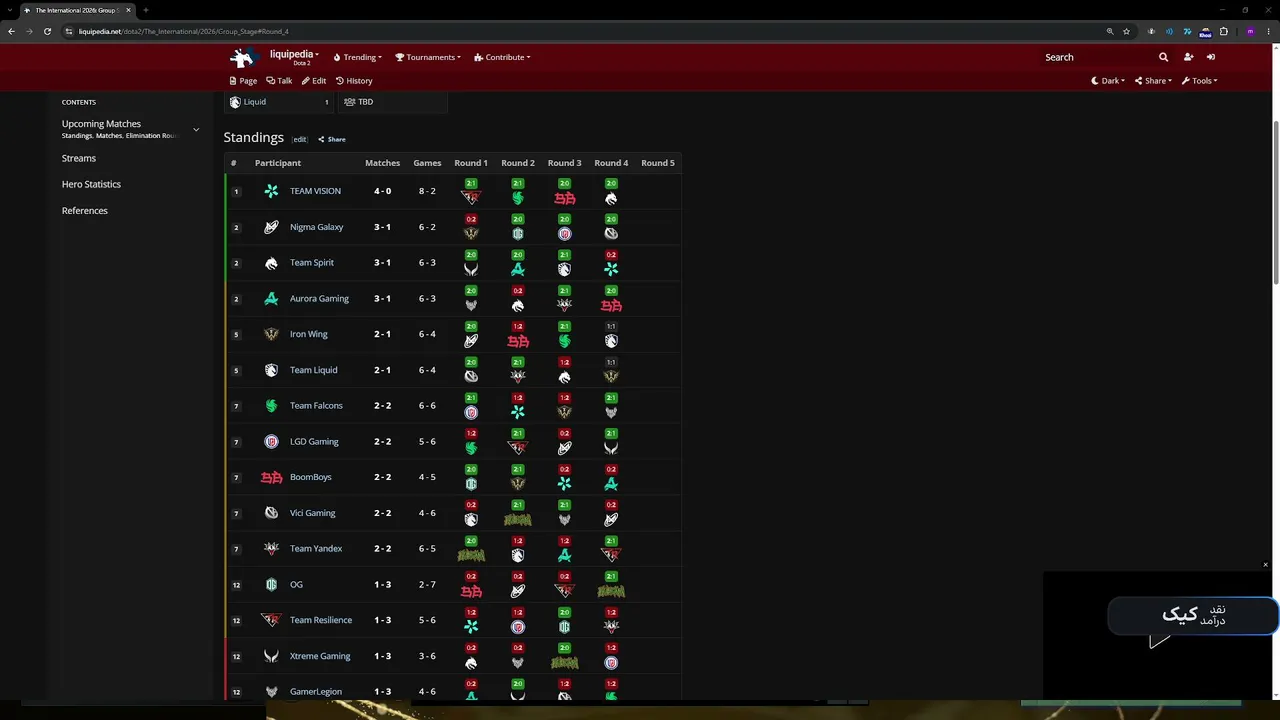This screenshot has width=1280, height=720.
Task: Expand the Upcoming Matches contents chevron
Action: [196, 129]
